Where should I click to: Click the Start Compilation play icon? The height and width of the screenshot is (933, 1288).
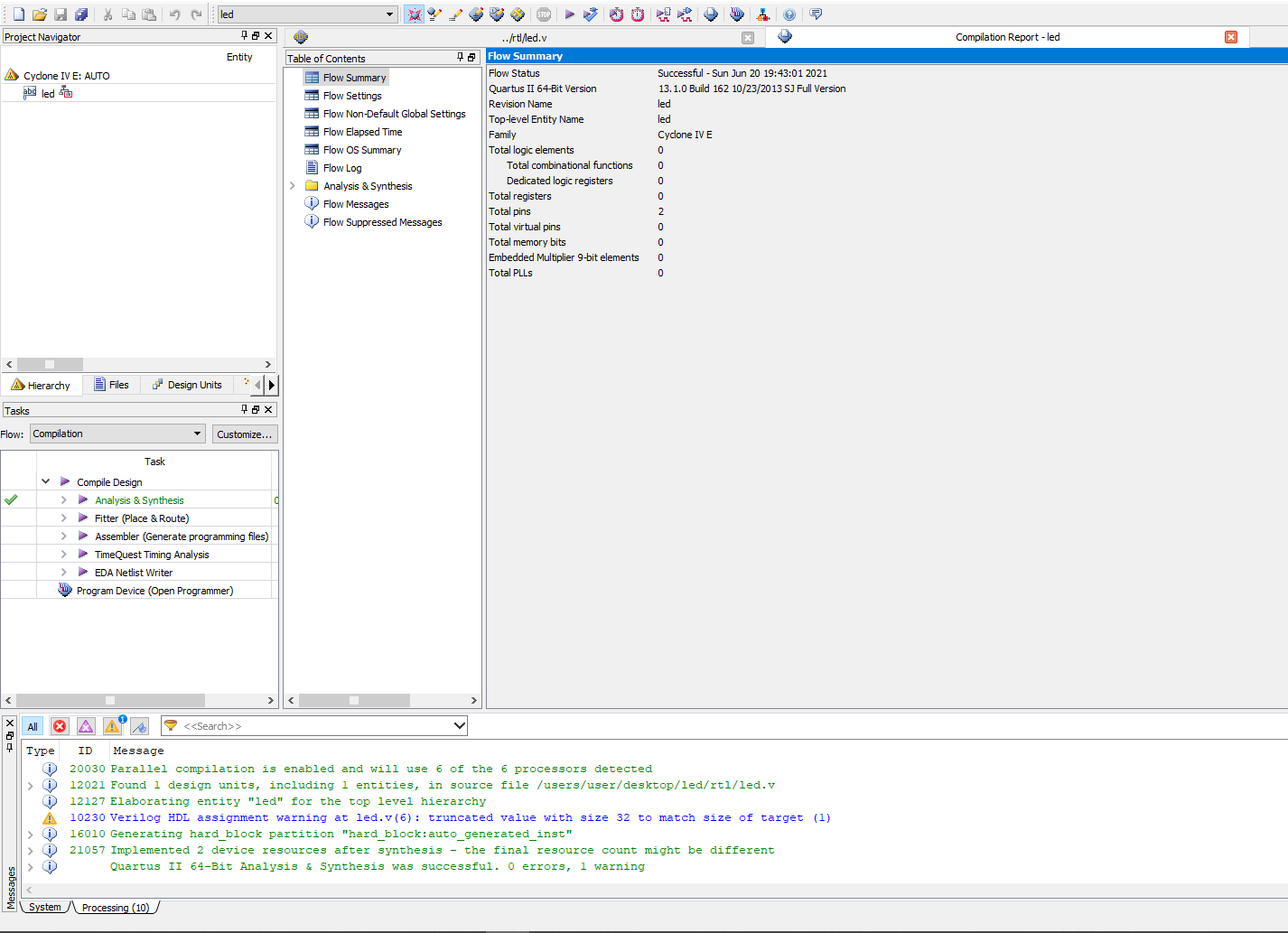click(569, 14)
